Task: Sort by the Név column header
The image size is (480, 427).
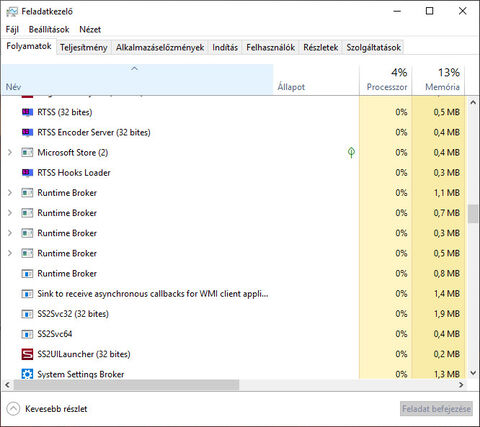Action: click(137, 79)
